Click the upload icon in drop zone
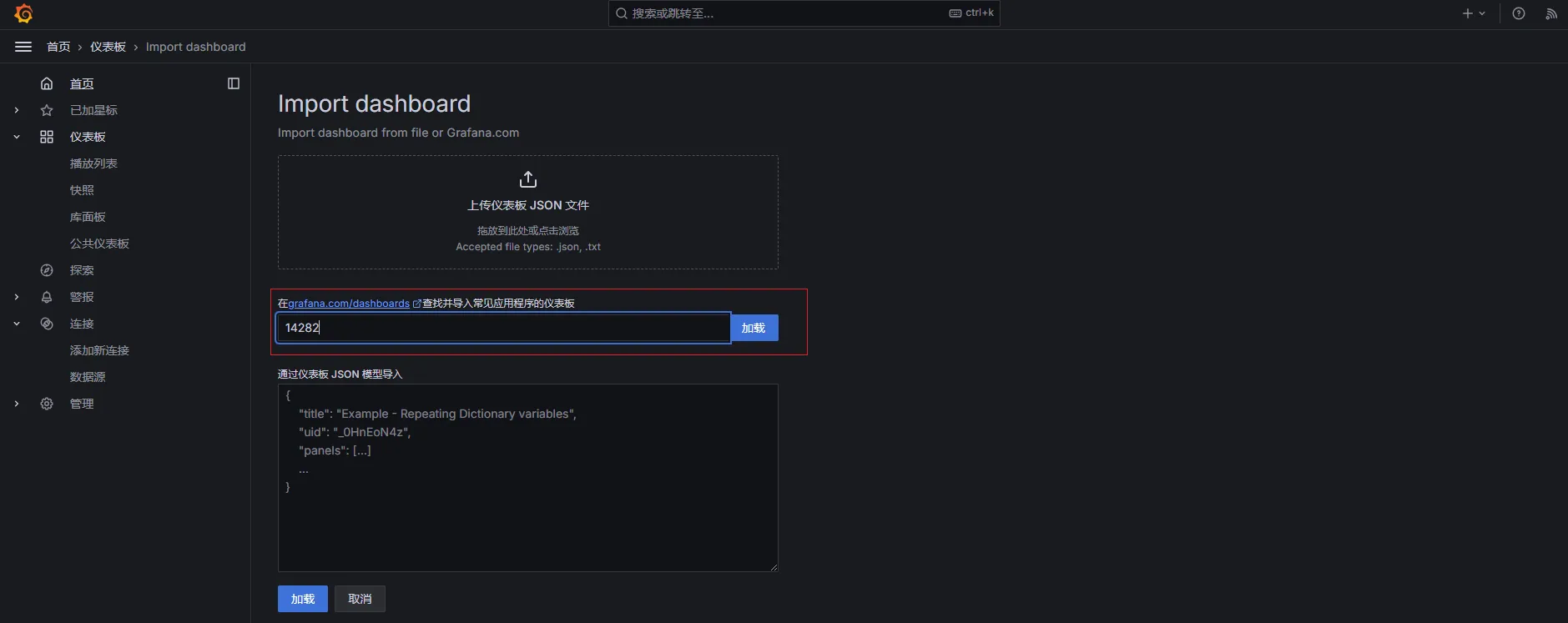The width and height of the screenshot is (1568, 623). [528, 179]
